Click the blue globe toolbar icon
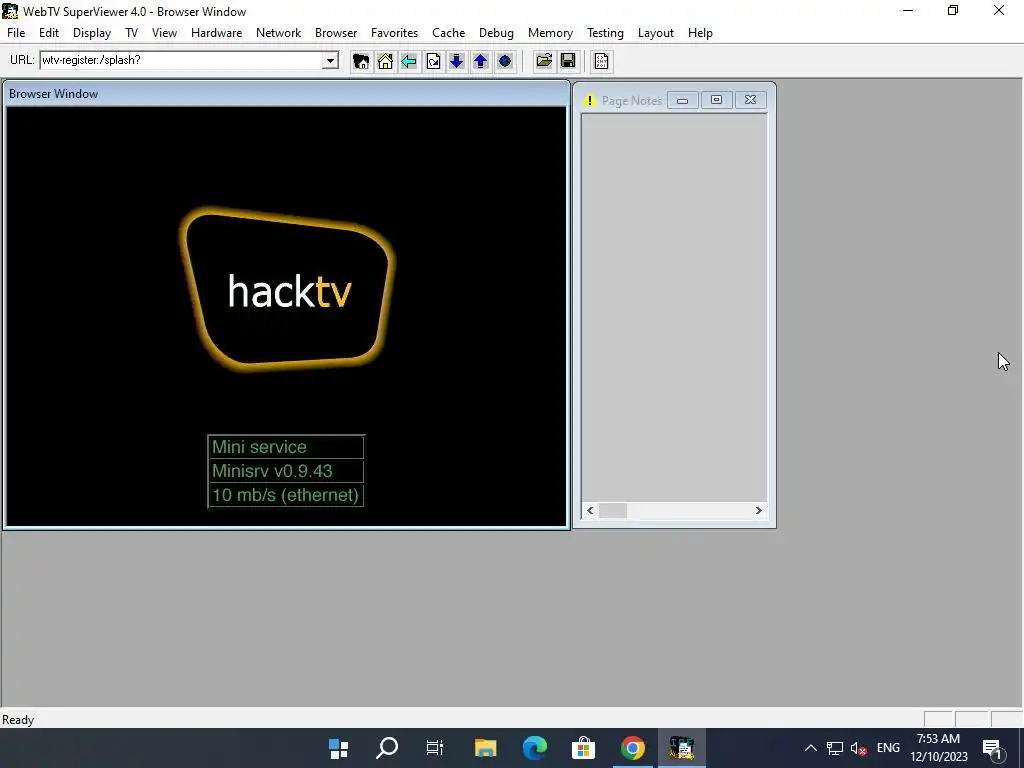 505,61
